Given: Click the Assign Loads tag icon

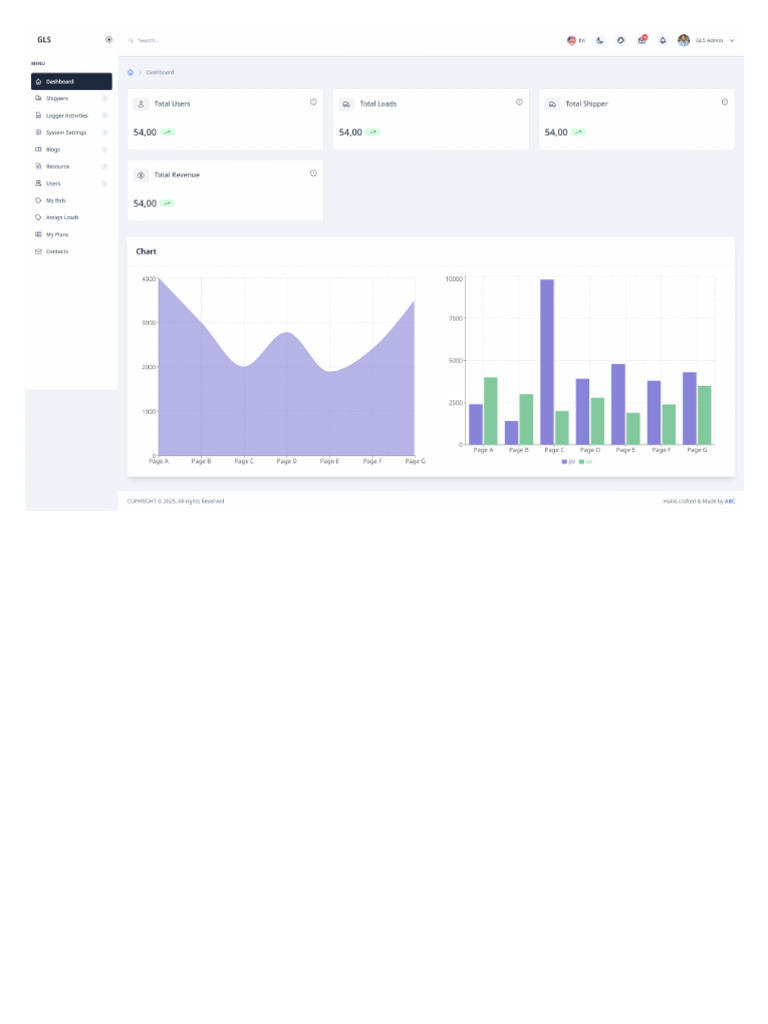Looking at the screenshot, I should (38, 217).
